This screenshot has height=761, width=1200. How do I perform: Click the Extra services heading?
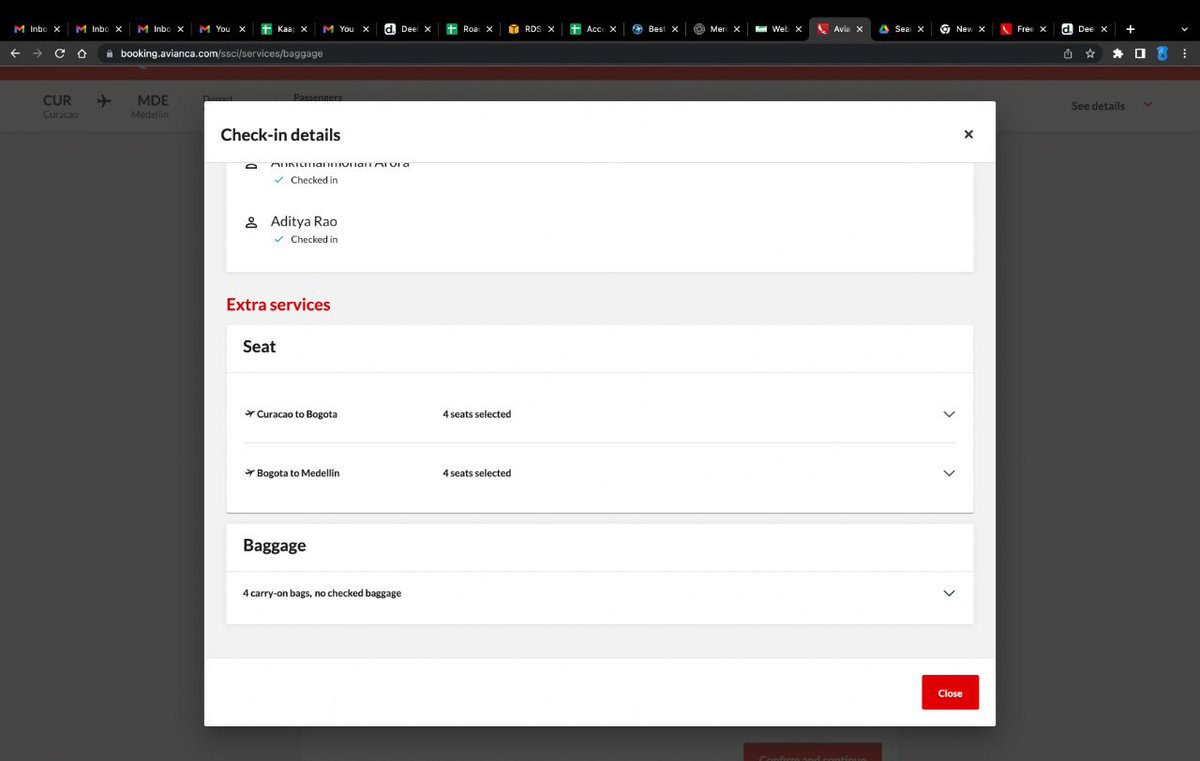278,304
